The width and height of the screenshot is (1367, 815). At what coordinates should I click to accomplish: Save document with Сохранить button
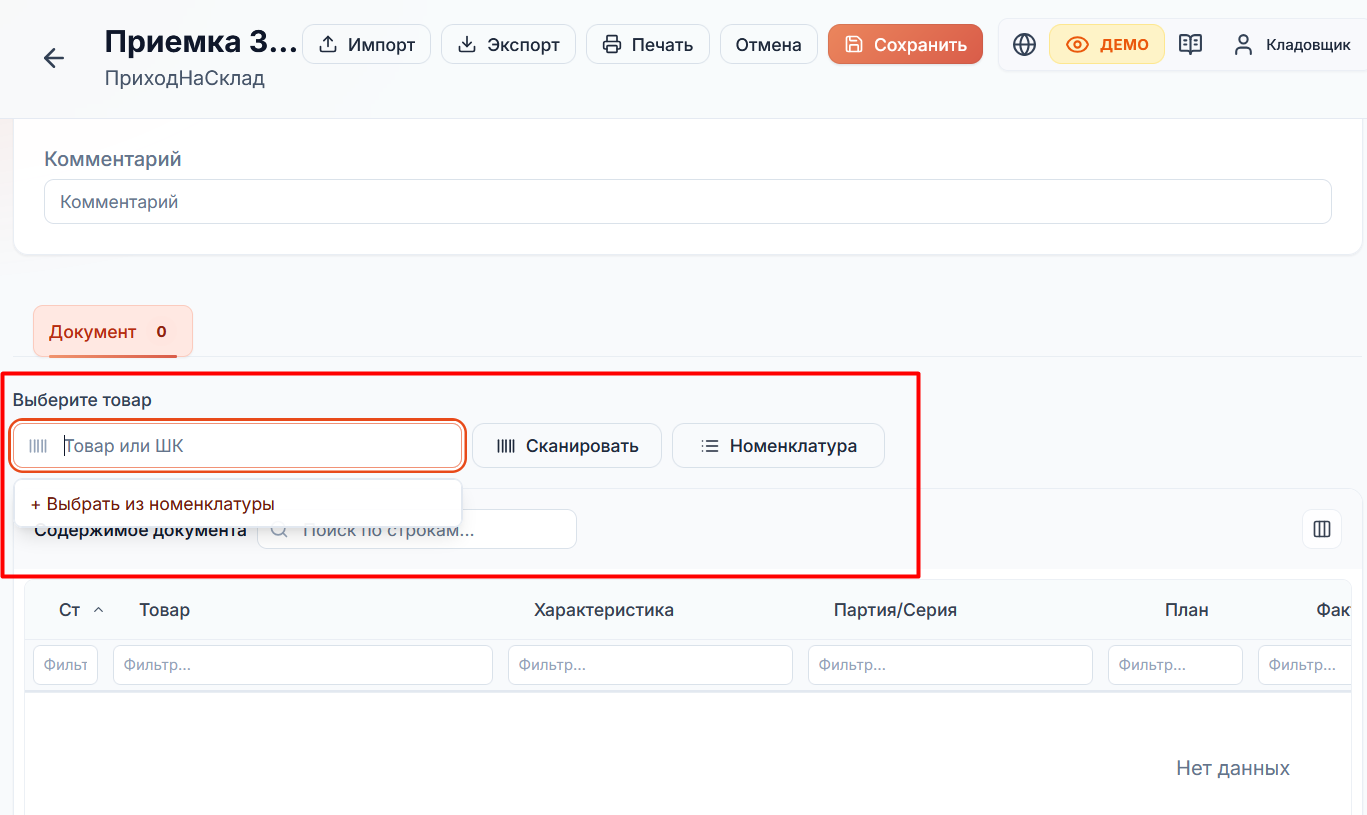point(905,44)
